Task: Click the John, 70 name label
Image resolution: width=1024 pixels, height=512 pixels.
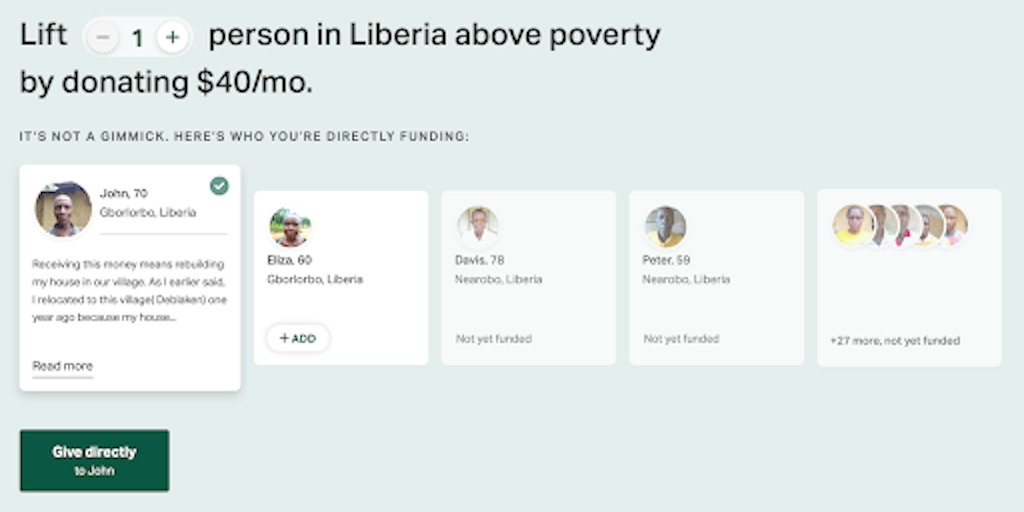Action: tap(123, 193)
